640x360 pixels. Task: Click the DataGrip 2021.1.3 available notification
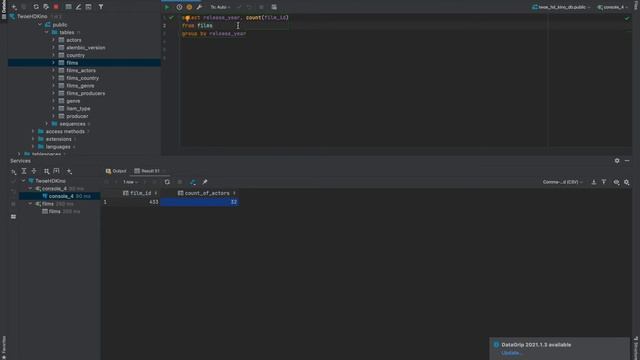pos(560,348)
